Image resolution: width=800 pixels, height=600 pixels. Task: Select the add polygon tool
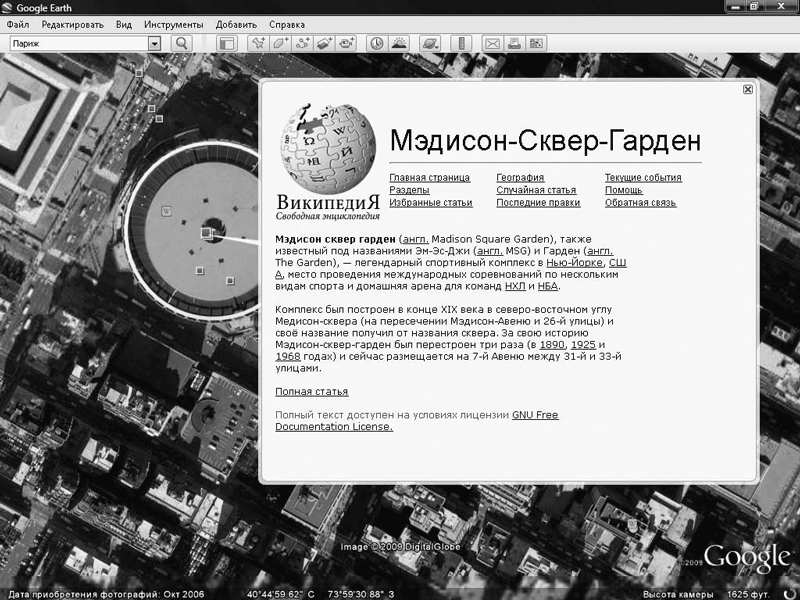tap(280, 43)
